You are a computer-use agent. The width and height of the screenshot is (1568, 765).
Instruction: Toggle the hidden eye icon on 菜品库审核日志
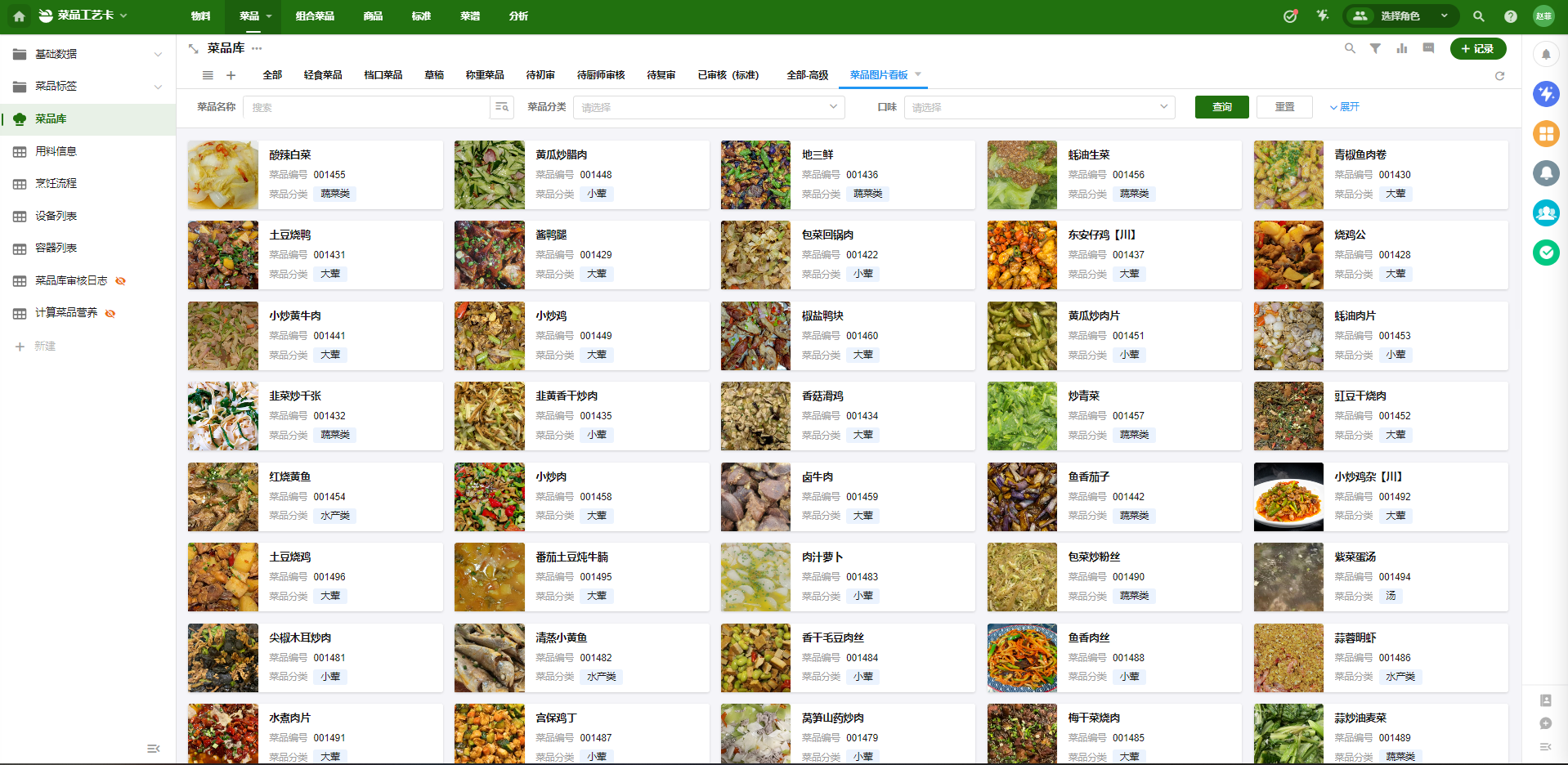click(x=121, y=281)
